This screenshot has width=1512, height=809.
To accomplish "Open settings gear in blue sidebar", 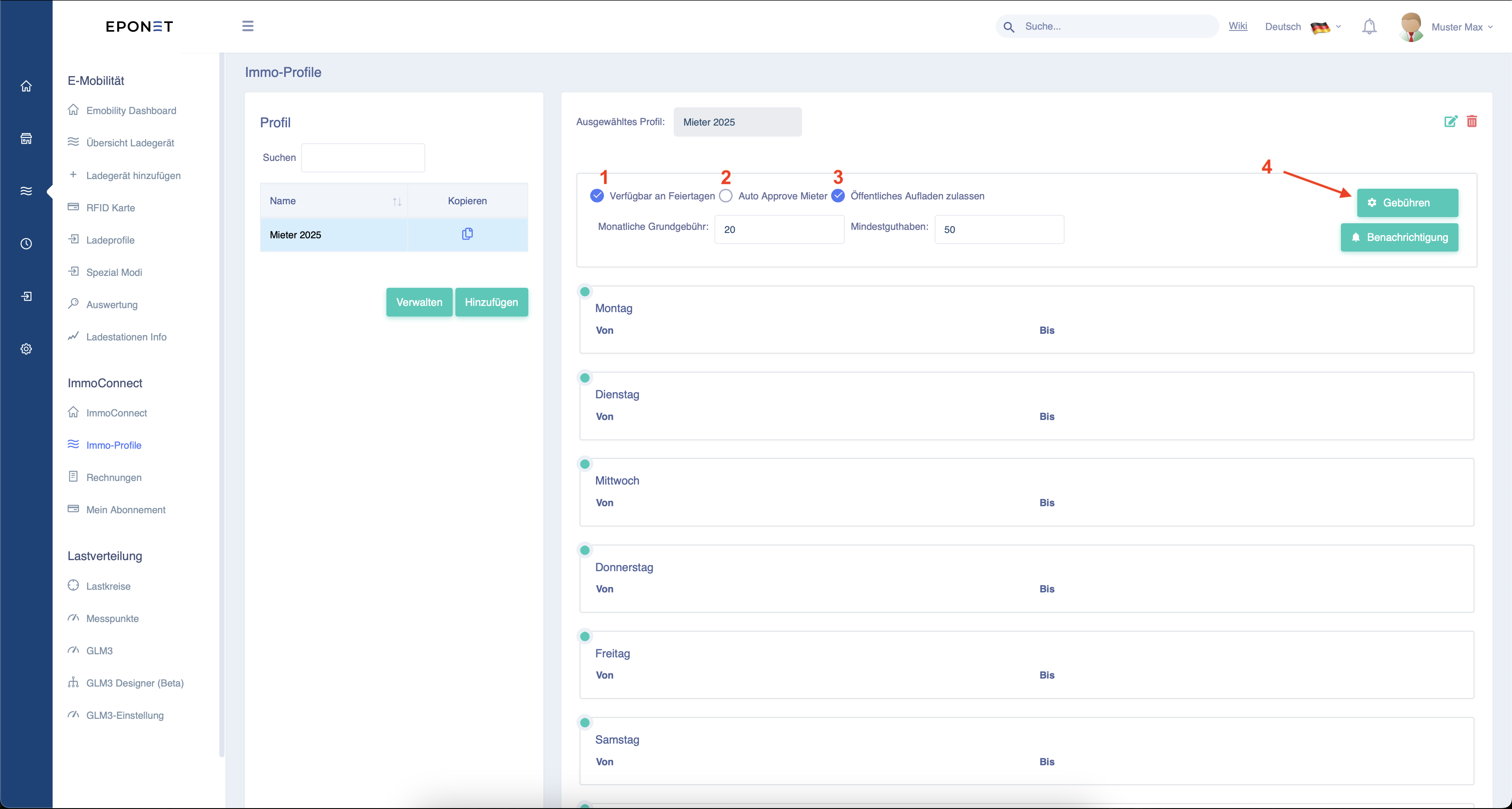I will [26, 349].
